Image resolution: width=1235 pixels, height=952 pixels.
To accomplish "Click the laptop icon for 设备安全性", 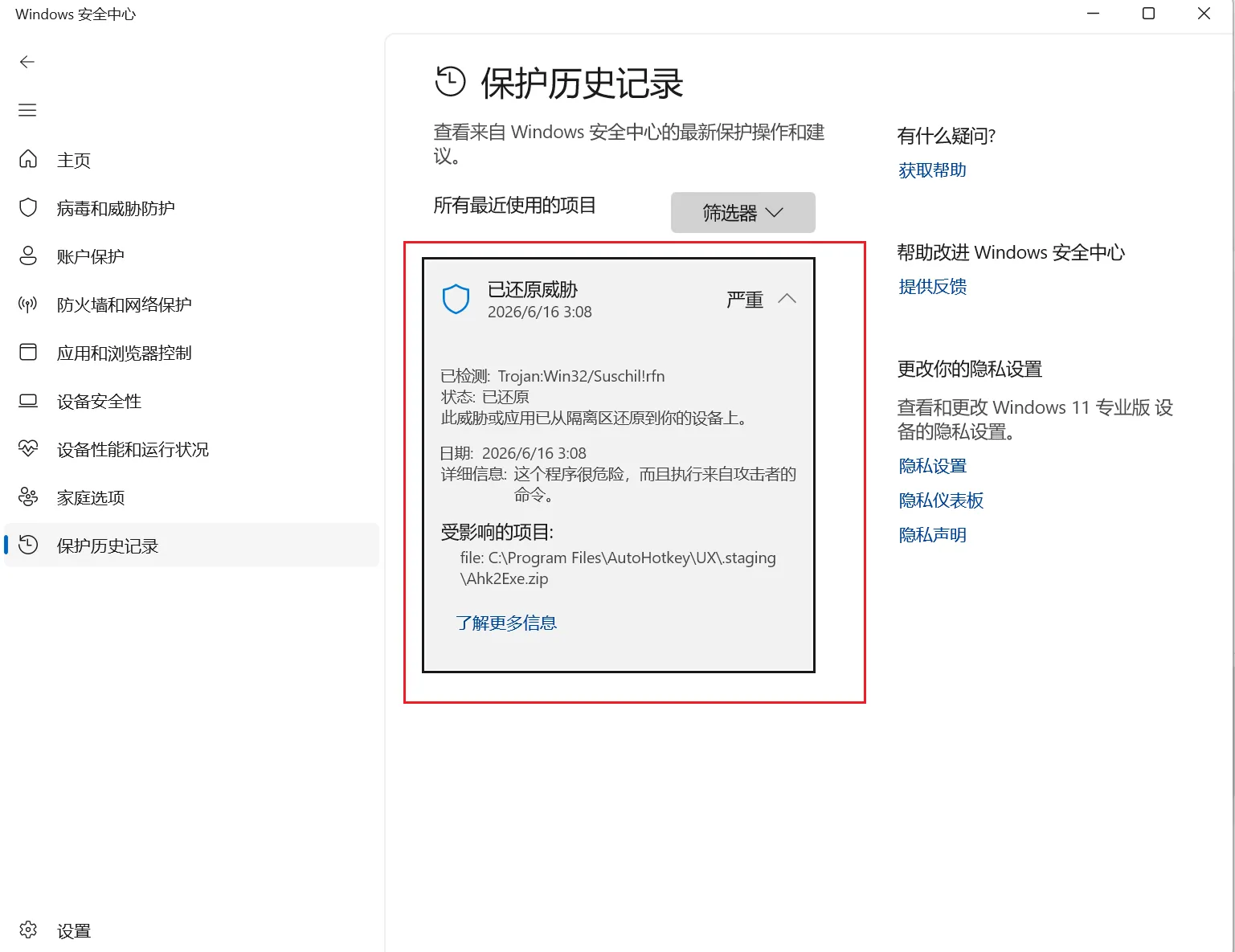I will [28, 400].
